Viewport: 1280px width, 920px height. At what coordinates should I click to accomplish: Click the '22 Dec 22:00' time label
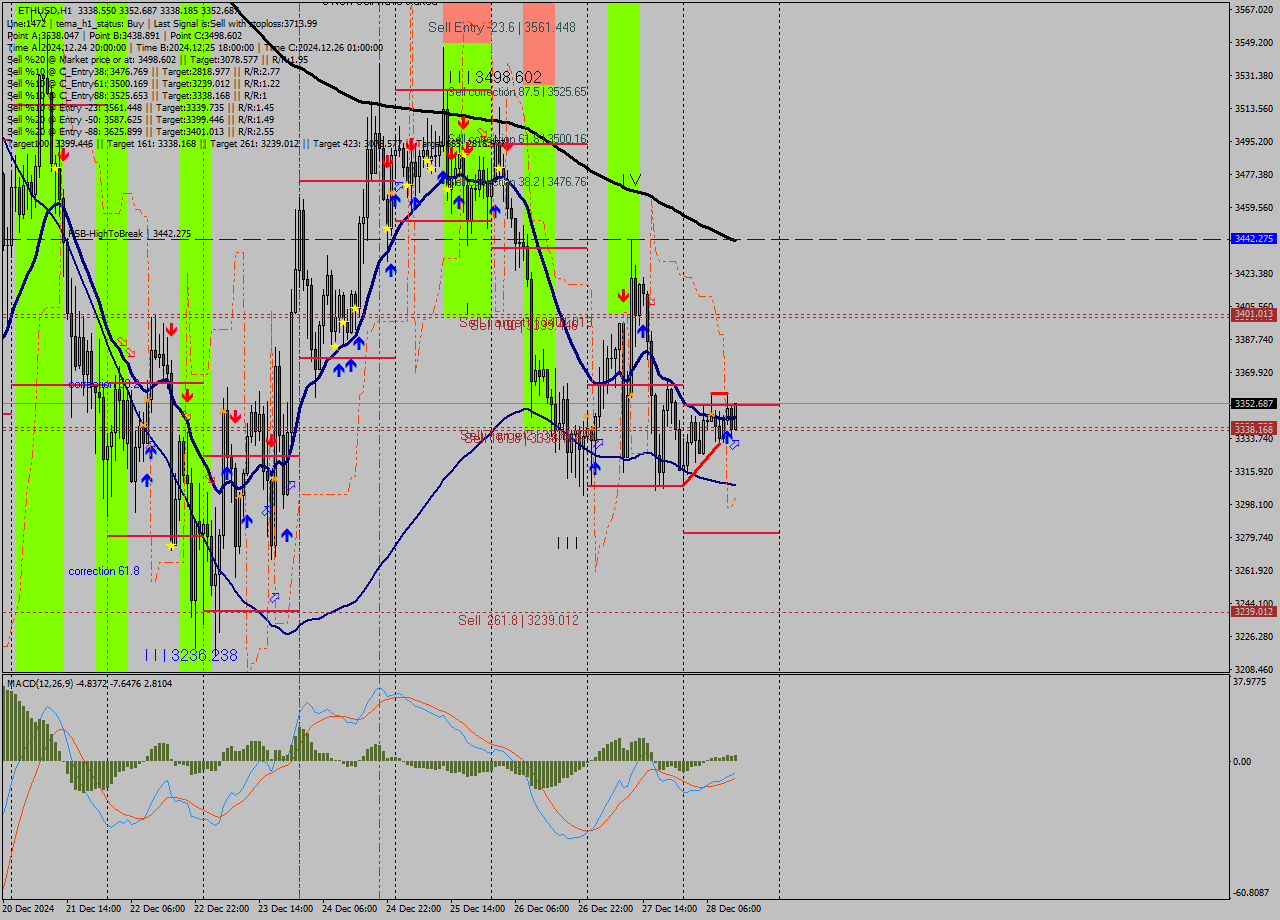coord(221,909)
